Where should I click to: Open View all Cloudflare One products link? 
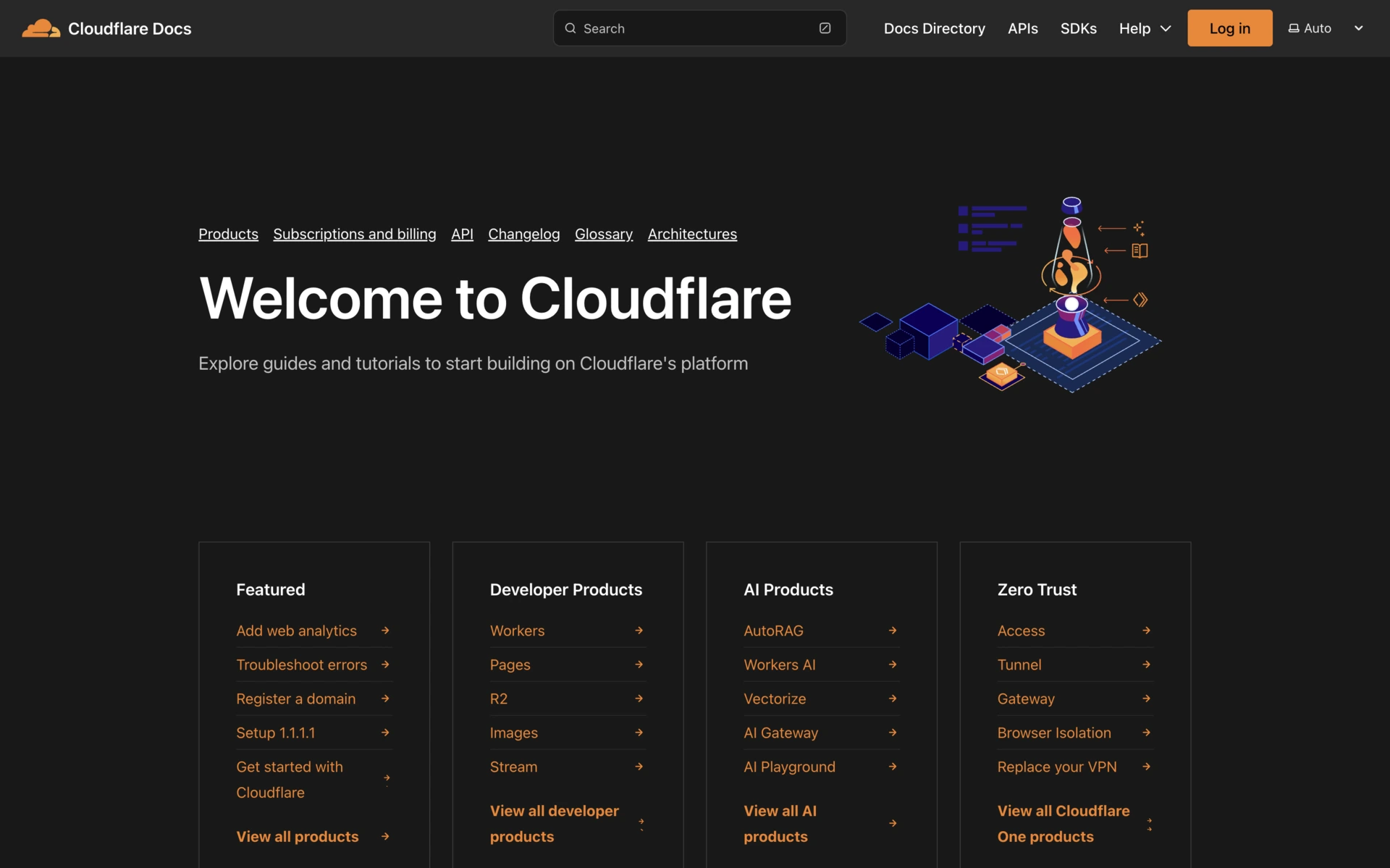tap(1063, 824)
